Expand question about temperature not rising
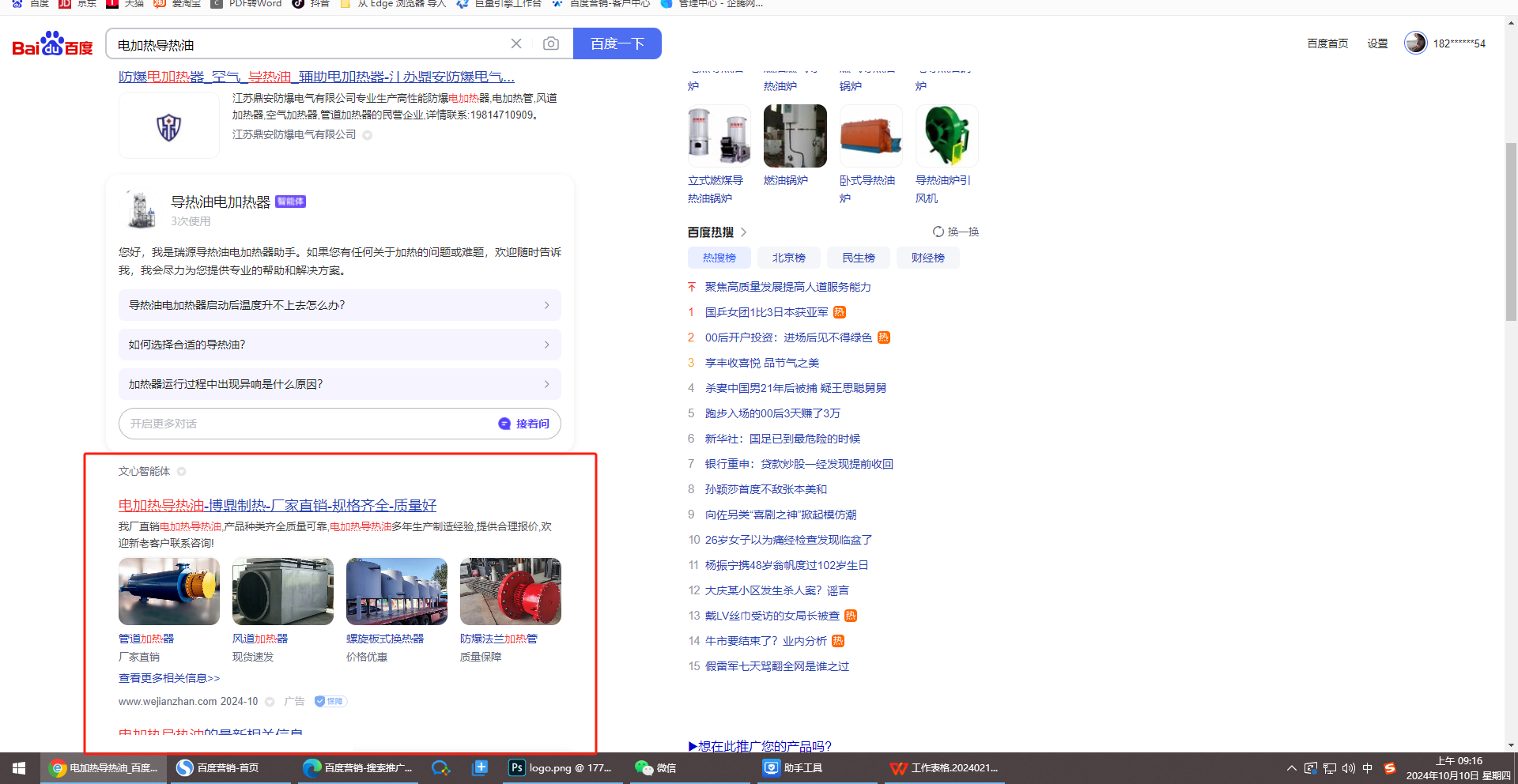The width and height of the screenshot is (1518, 784). [x=339, y=305]
